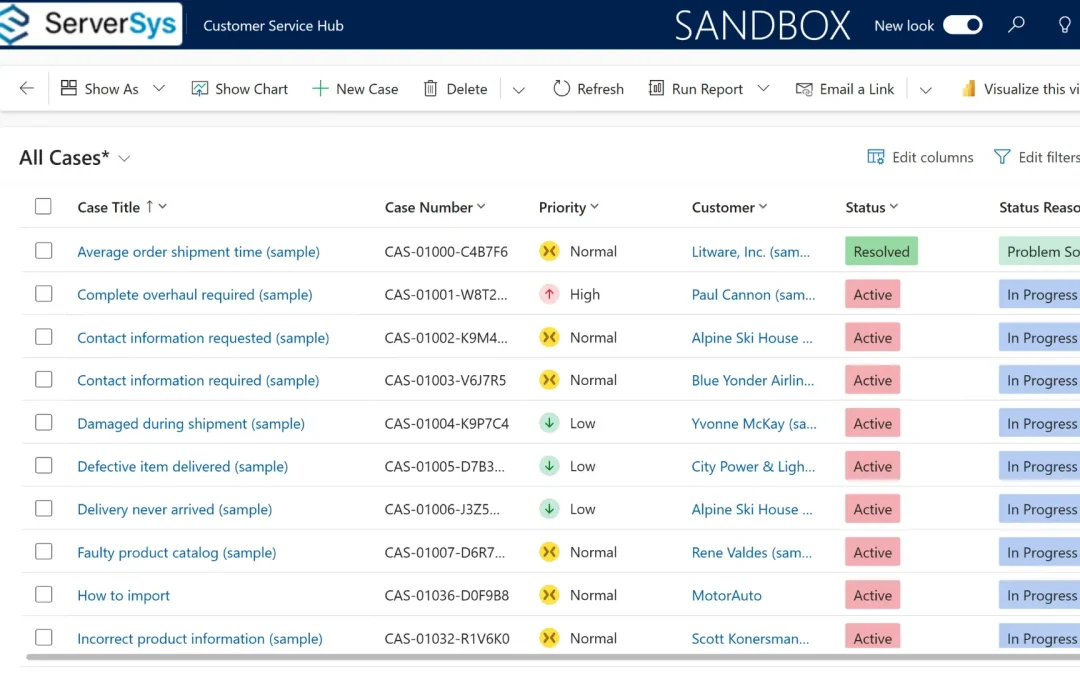The width and height of the screenshot is (1080, 675).
Task: Tick the Damaged during shipment checkbox
Action: 43,423
